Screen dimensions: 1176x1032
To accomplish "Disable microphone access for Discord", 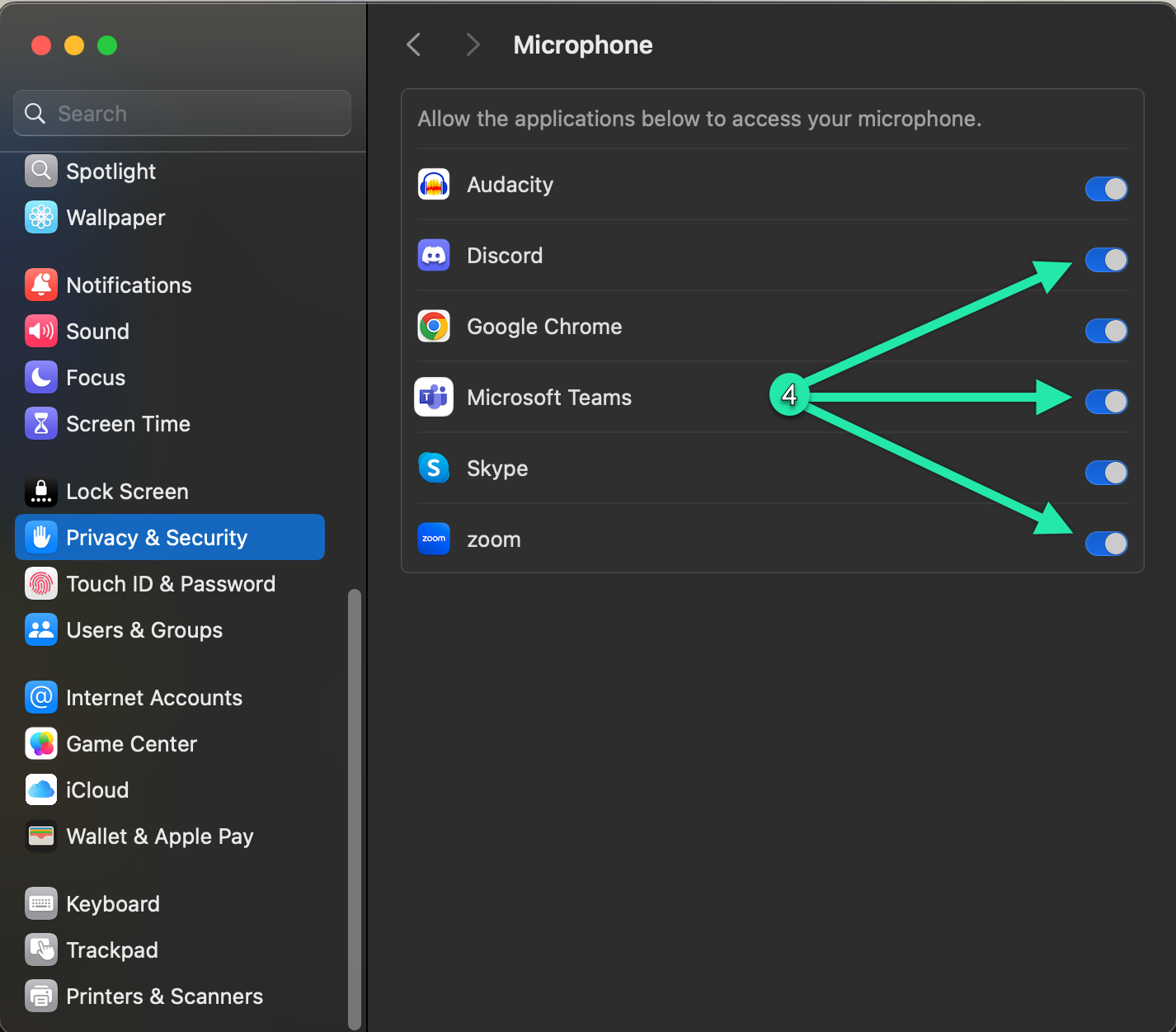I will (1106, 260).
